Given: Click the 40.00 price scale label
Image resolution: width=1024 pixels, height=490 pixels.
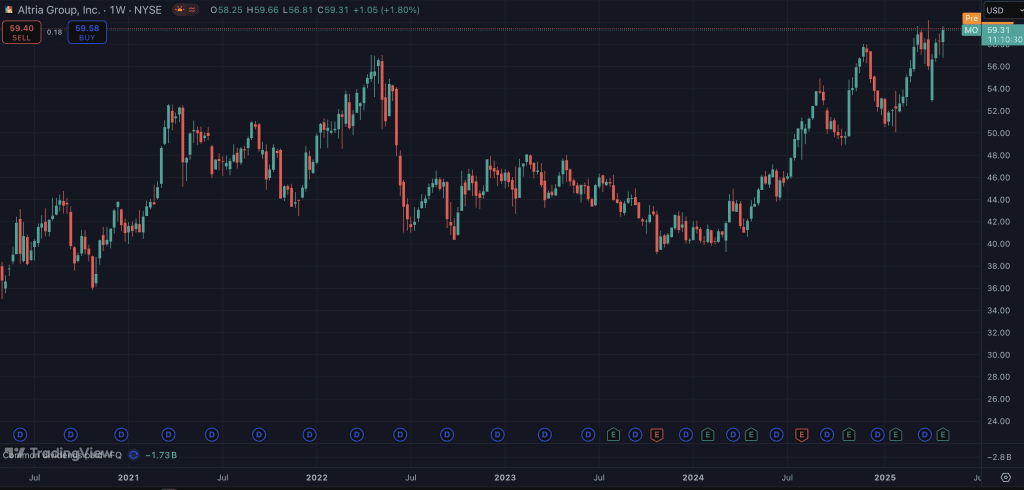Looking at the screenshot, I should [x=997, y=244].
